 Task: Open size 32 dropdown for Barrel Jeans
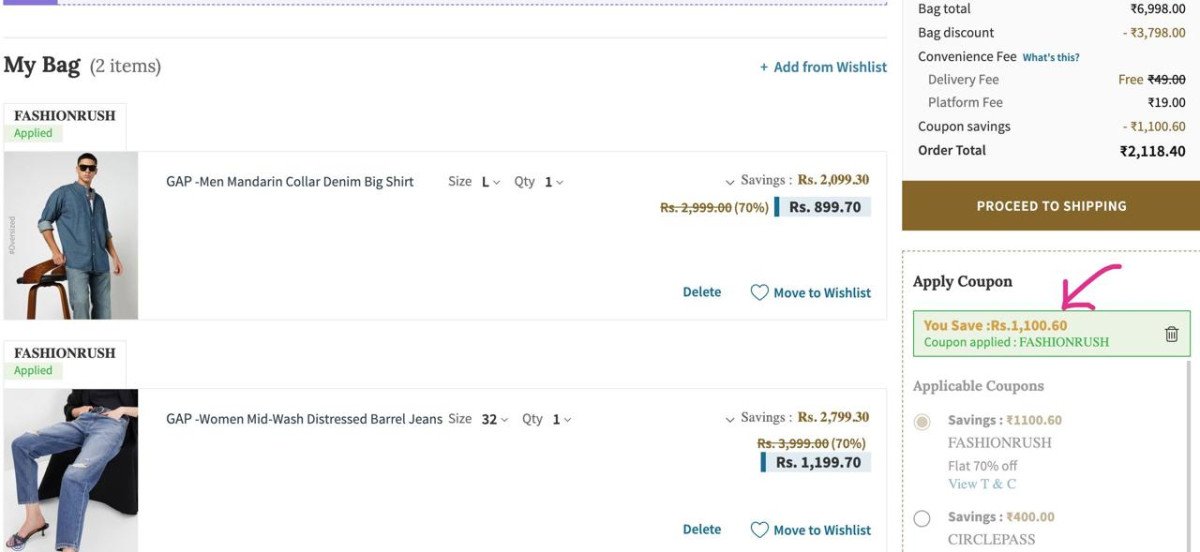(x=494, y=420)
